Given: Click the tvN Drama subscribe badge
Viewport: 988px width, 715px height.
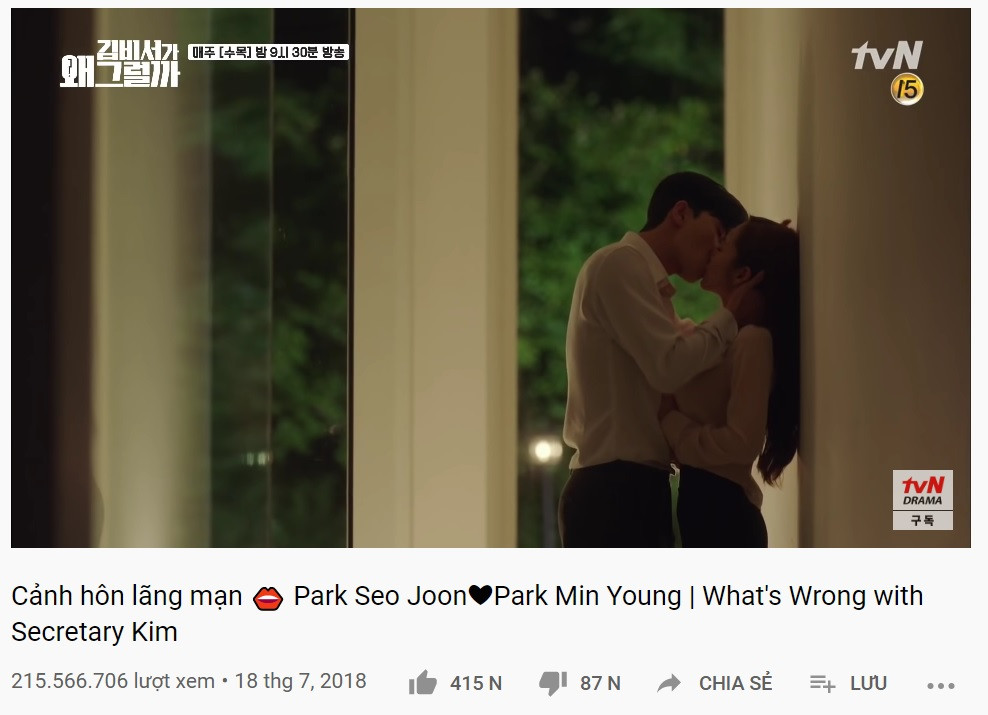Looking at the screenshot, I should pyautogui.click(x=922, y=500).
